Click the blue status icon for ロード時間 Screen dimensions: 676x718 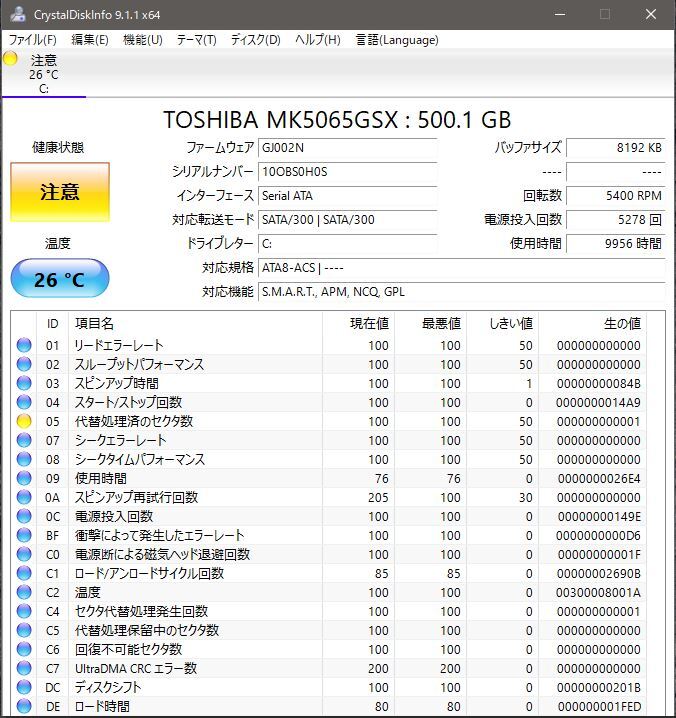coord(24,706)
